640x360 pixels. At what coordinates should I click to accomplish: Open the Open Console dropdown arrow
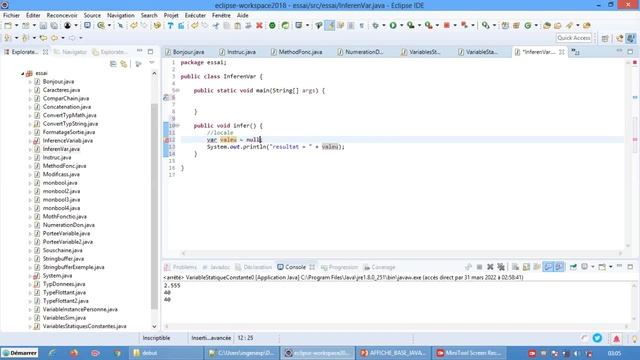coord(611,267)
